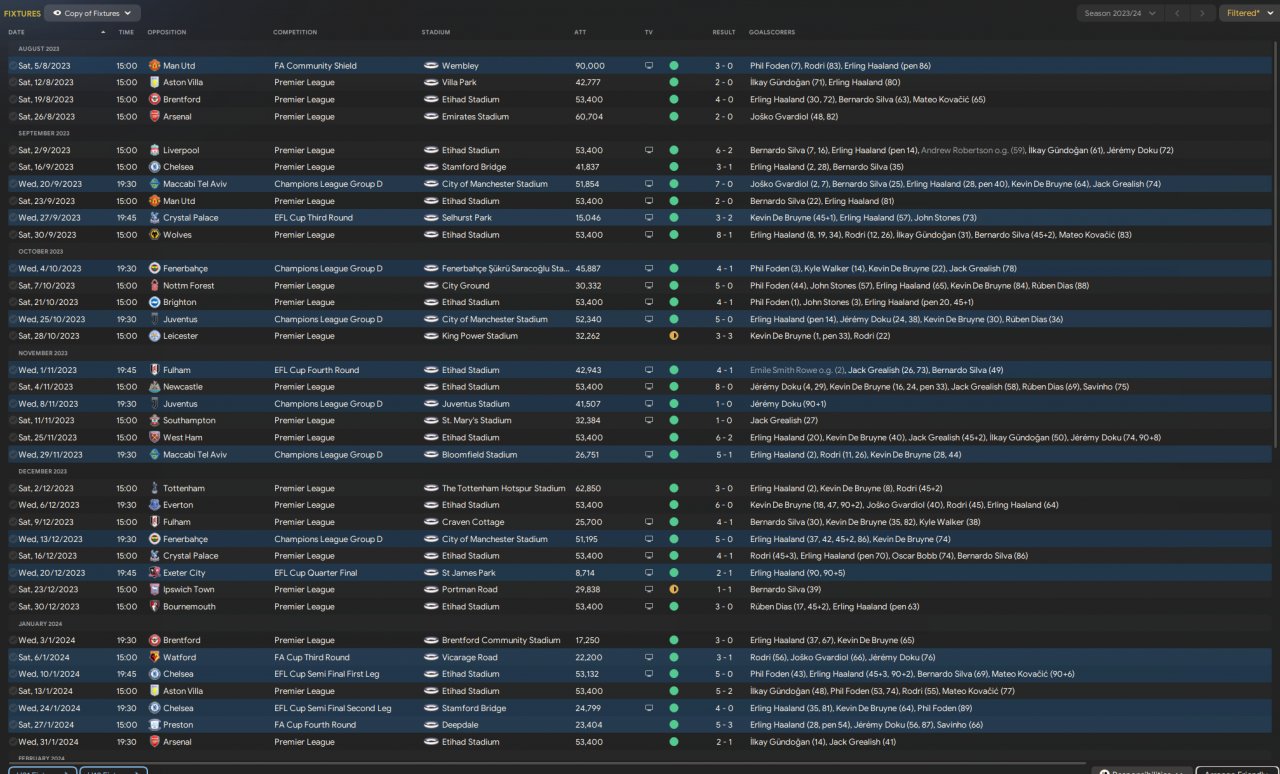Open the Chelsea link in the Stamford Bridge 16/9/2023 row
This screenshot has height=774, width=1280.
[x=178, y=167]
